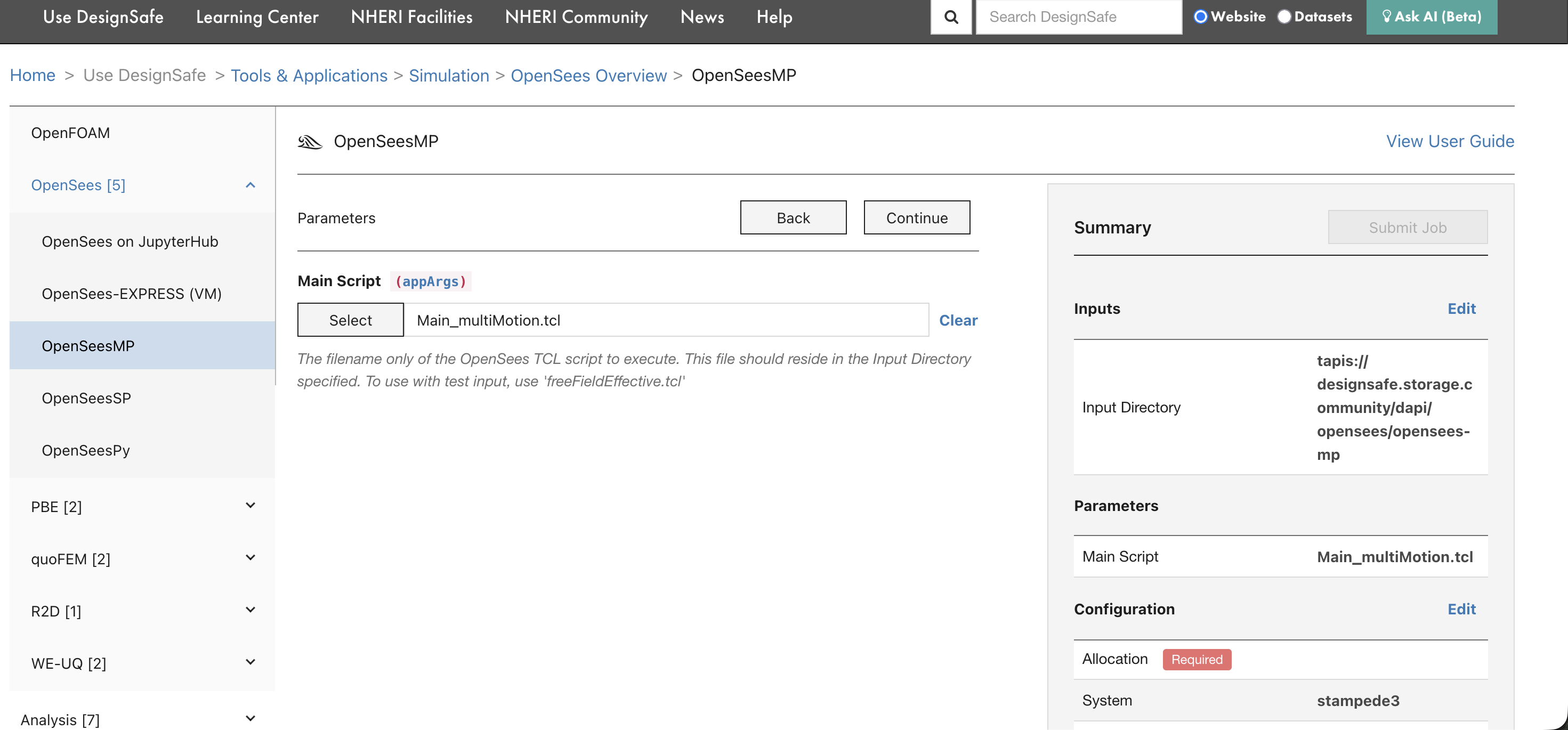Click the appArgs tag label
Screen dimensions: 1568x730
pyautogui.click(x=431, y=281)
